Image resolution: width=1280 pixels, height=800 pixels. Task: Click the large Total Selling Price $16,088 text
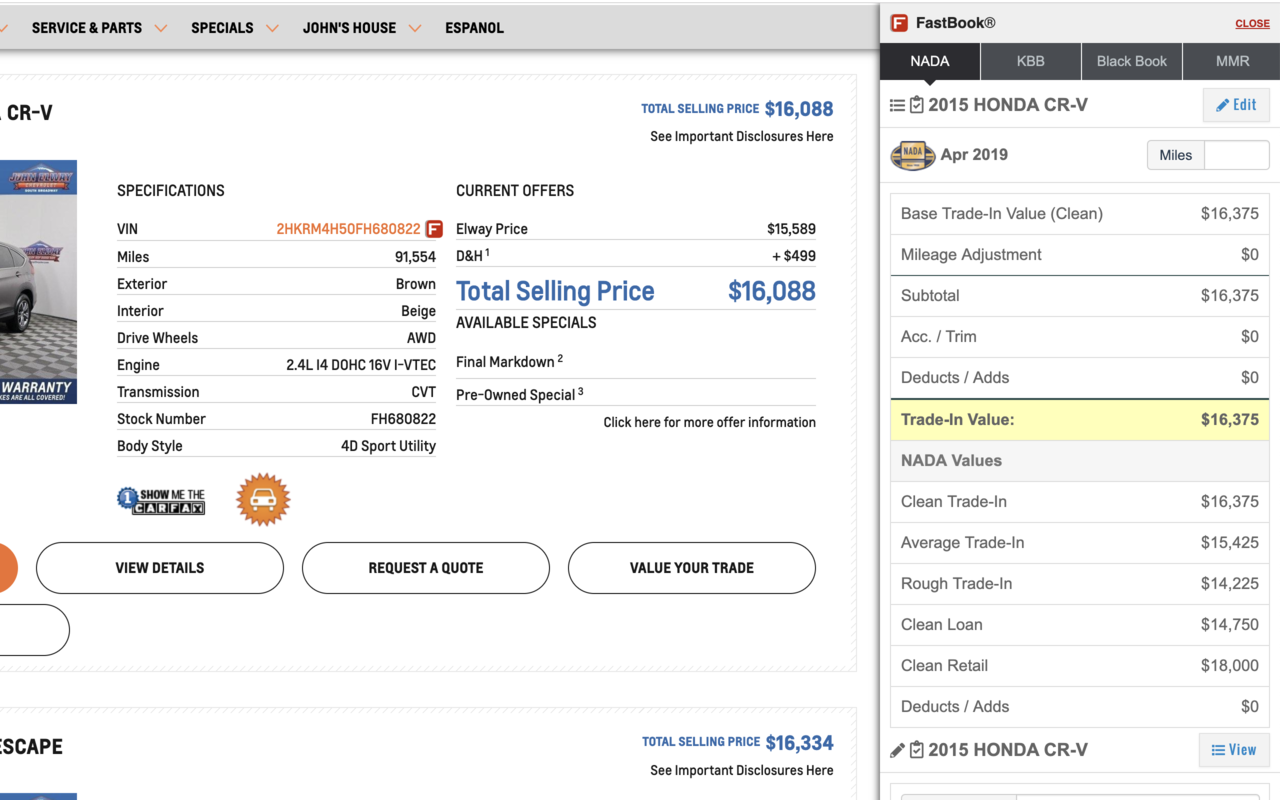coord(636,291)
